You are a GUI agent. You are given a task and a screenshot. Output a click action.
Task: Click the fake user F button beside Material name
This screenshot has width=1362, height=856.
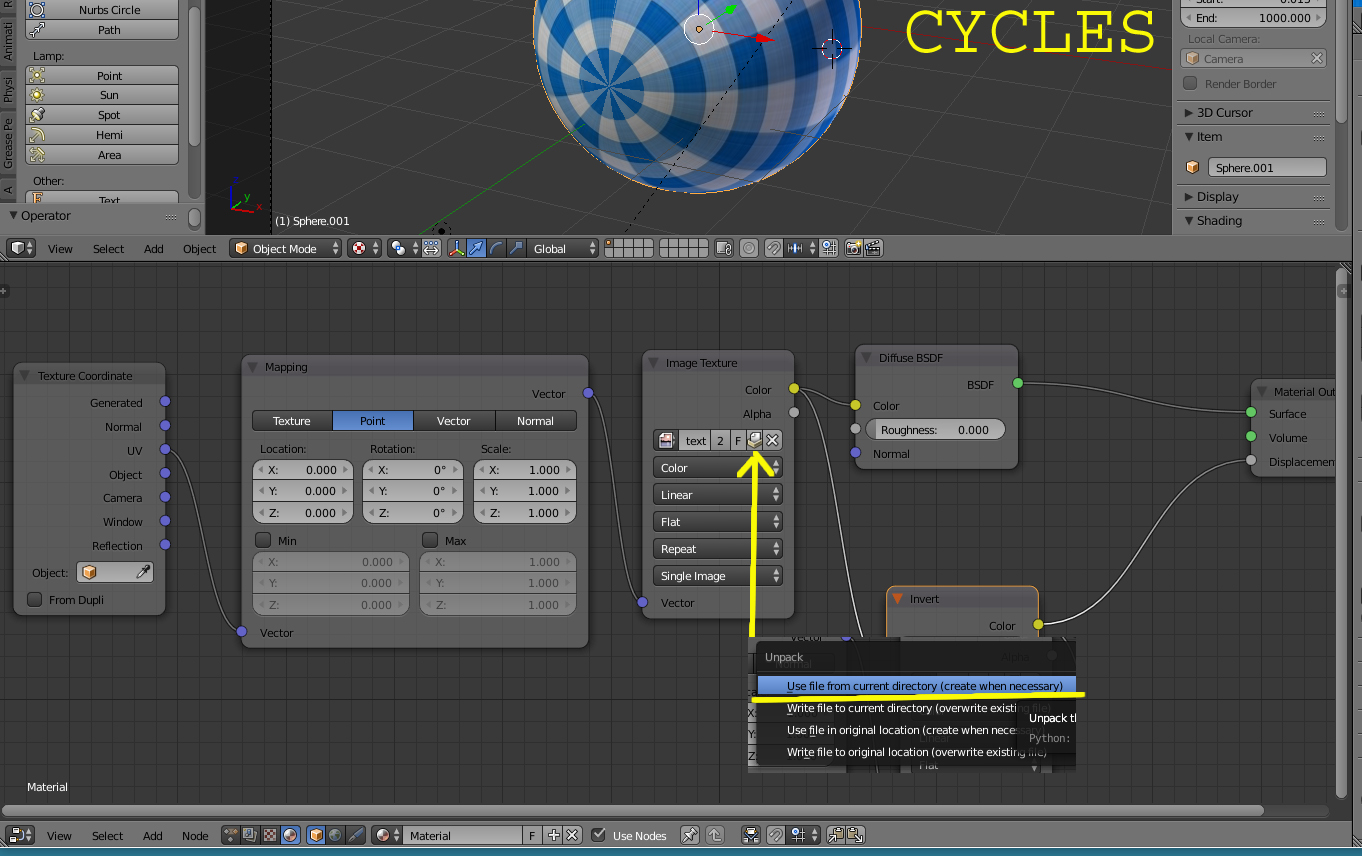point(532,835)
